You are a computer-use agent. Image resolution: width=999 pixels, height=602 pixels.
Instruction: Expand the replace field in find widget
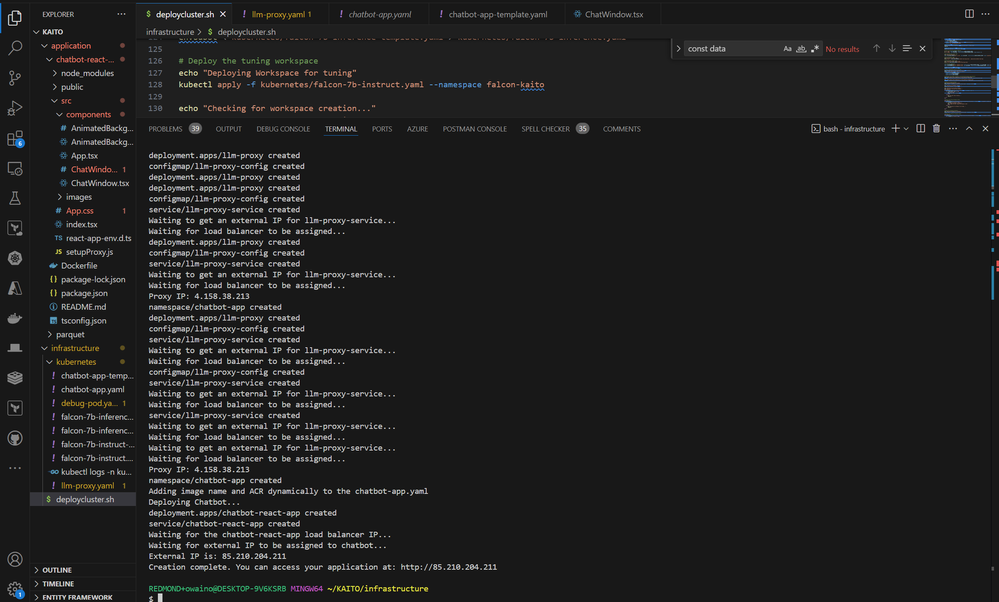point(678,48)
